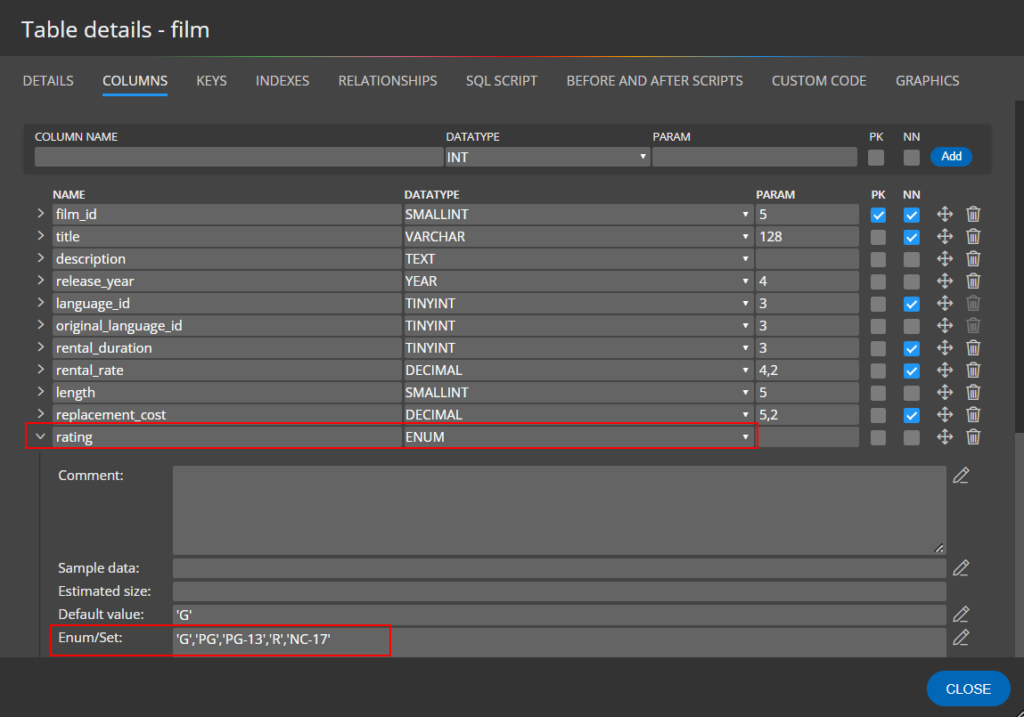Enable the NN checkbox for description
This screenshot has width=1024, height=717.
(x=911, y=259)
